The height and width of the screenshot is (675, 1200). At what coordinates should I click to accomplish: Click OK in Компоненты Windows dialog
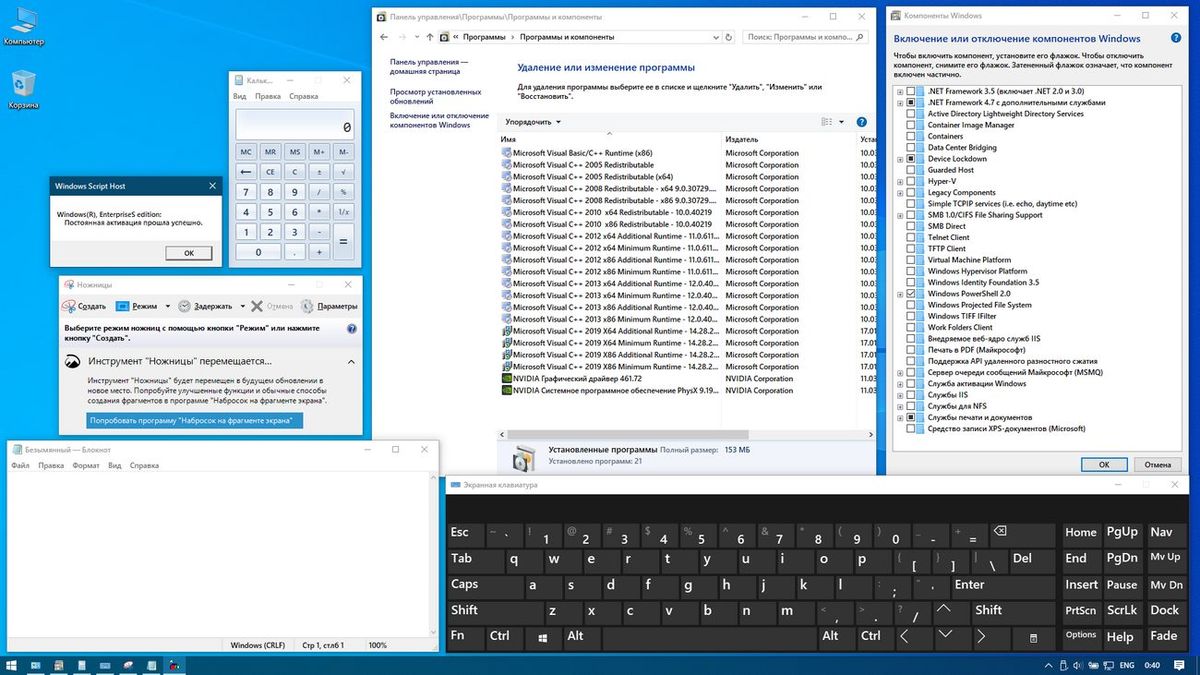[x=1104, y=464]
